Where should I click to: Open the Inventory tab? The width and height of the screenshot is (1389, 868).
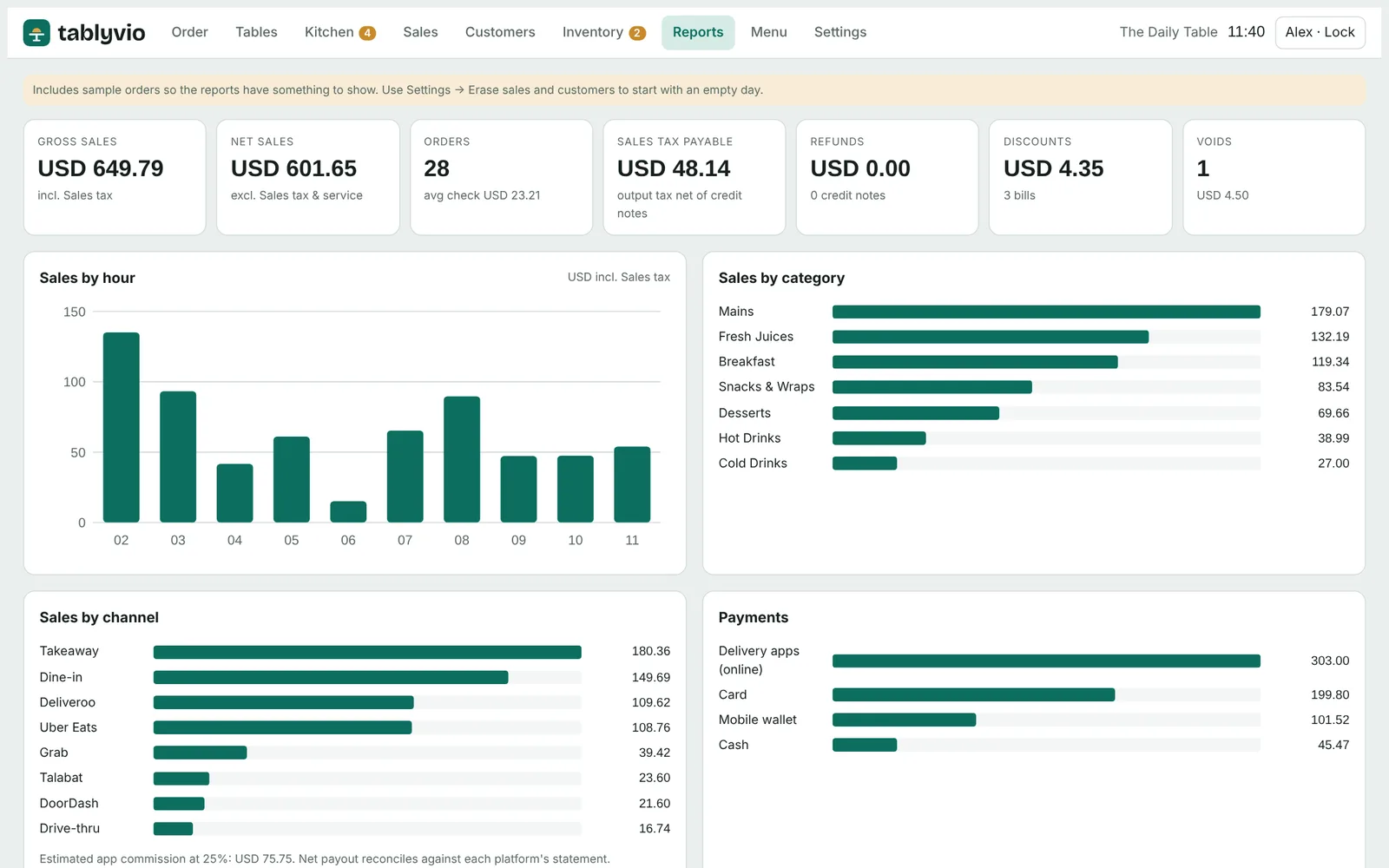[x=603, y=32]
